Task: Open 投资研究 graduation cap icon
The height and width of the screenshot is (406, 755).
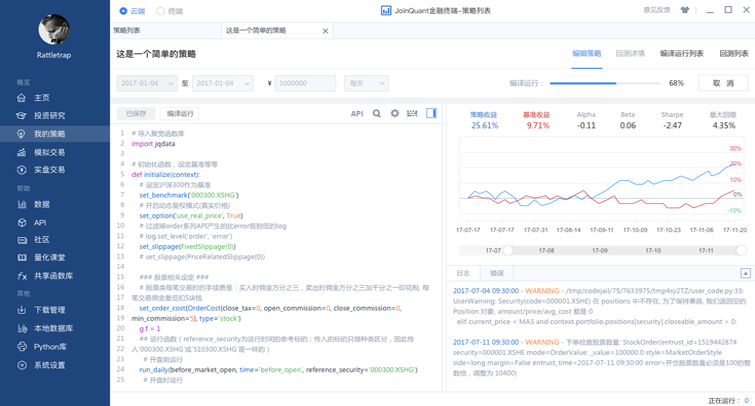Action: tap(21, 116)
